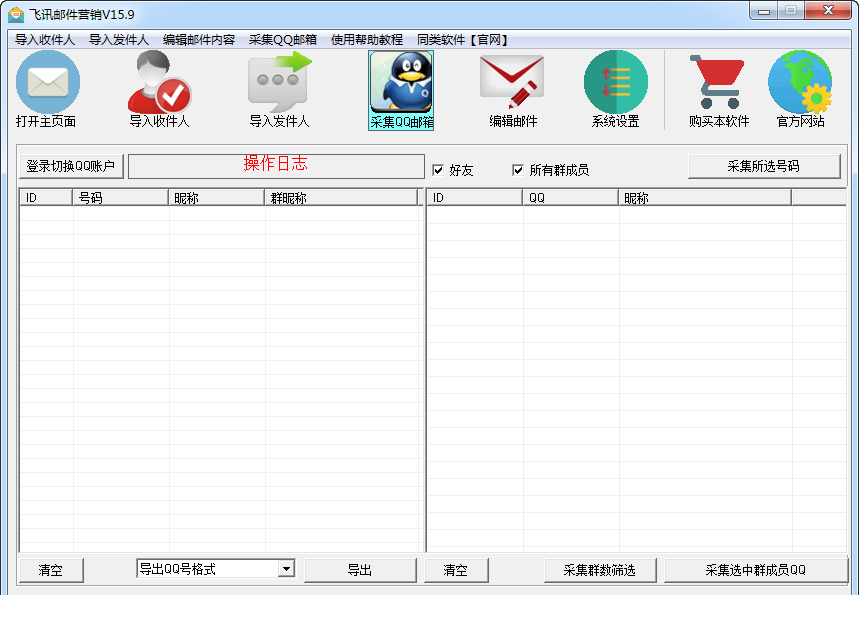Open 导入收件人 menu
Viewport: 859px width, 618px height.
tap(44, 39)
